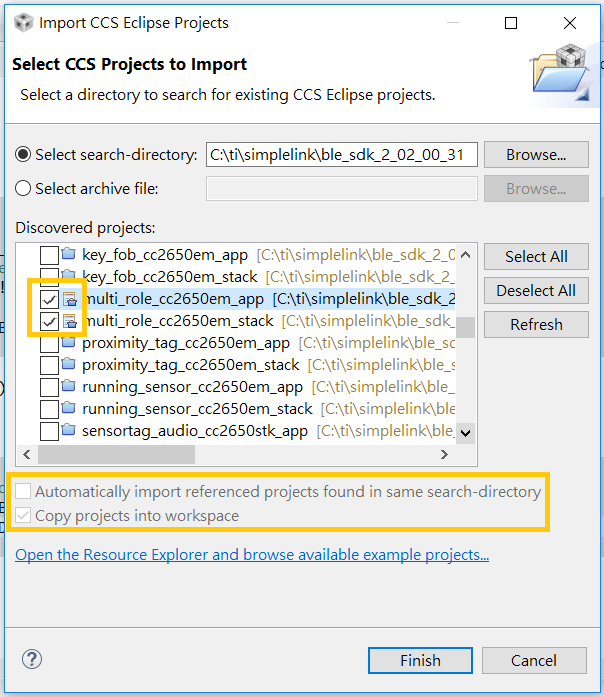
Task: Click the proximity_tag_cc2650em_stack folder icon
Action: (68, 364)
